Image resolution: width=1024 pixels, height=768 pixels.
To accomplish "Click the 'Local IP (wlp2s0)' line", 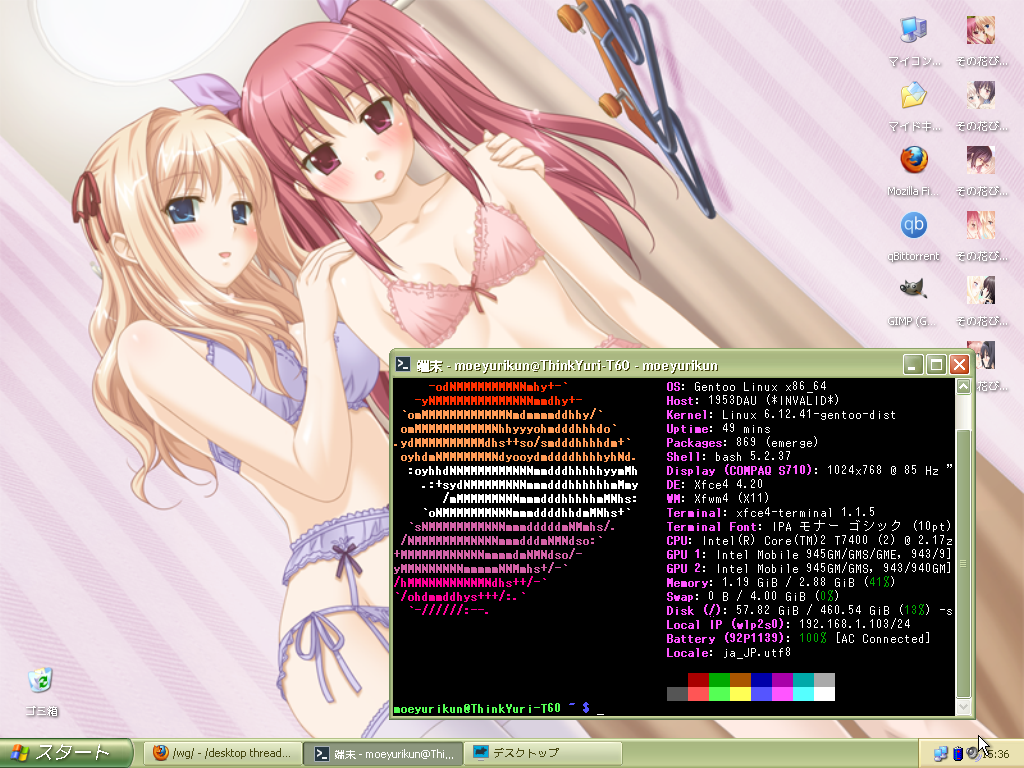I will tap(788, 624).
